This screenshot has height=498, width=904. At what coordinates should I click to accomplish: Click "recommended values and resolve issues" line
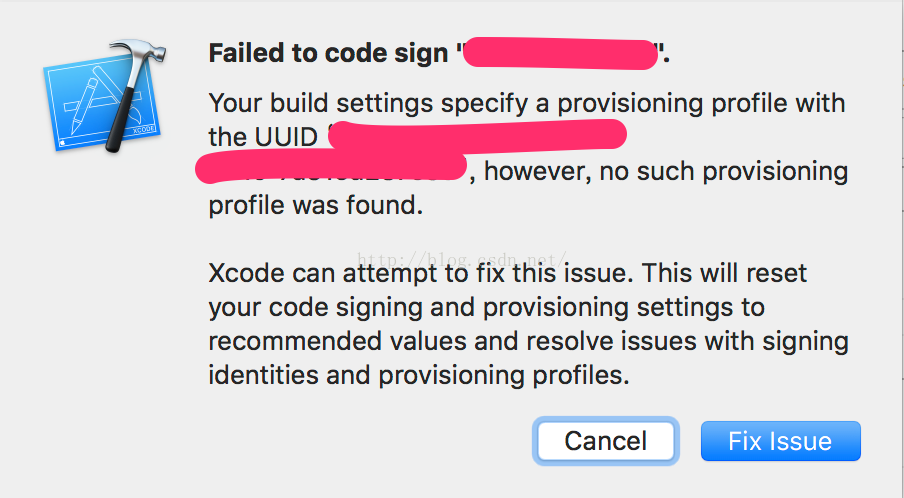click(x=528, y=341)
